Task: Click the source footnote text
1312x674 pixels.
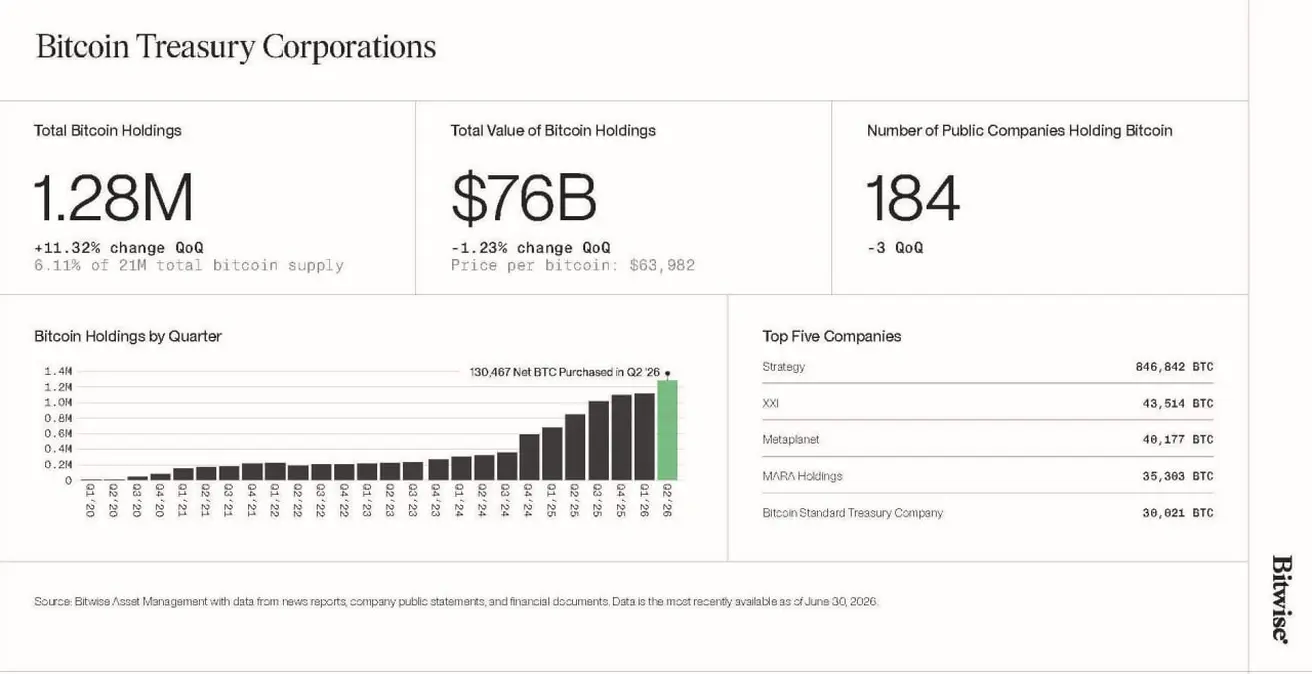Action: pos(456,602)
